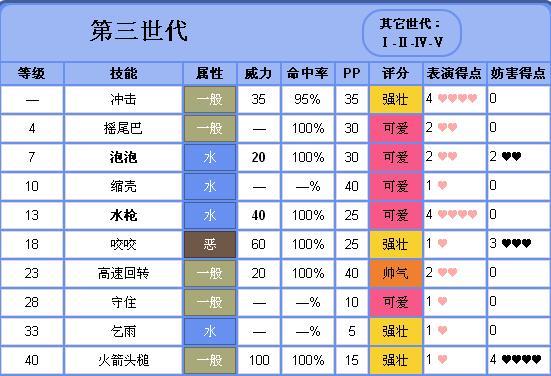Click the four black hearts for 火箭头槌

click(521, 359)
